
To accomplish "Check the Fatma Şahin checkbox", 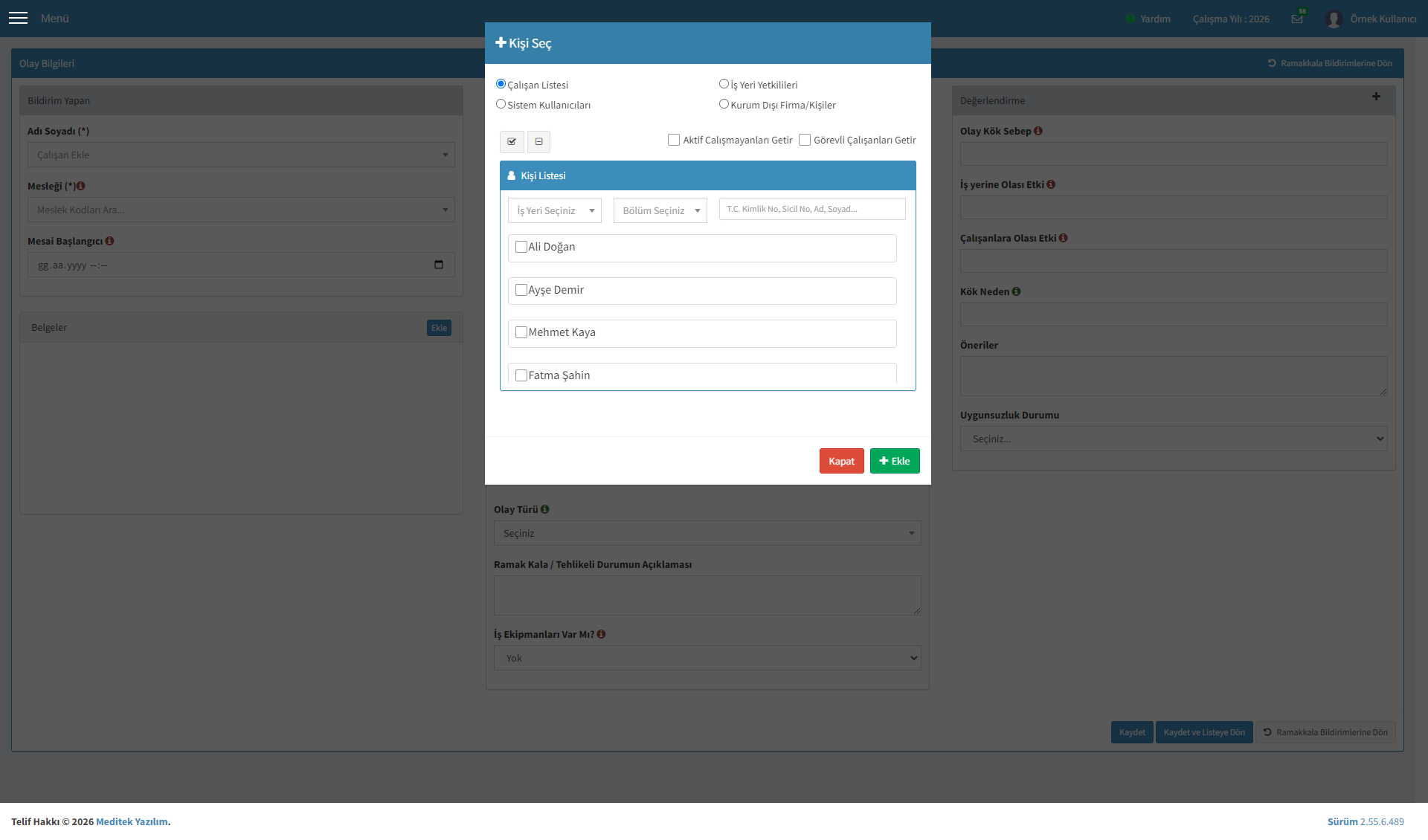I will click(521, 375).
